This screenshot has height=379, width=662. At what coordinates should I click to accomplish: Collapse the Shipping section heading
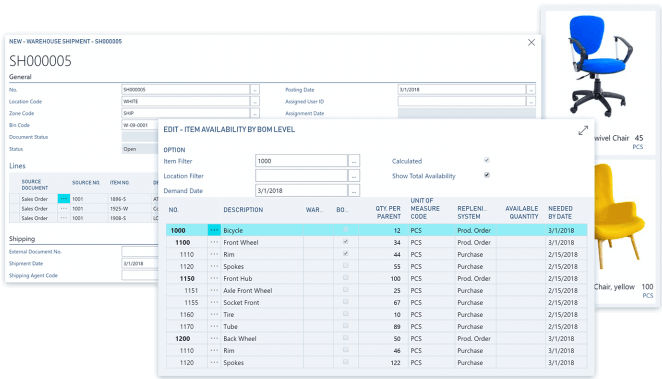click(x=22, y=239)
